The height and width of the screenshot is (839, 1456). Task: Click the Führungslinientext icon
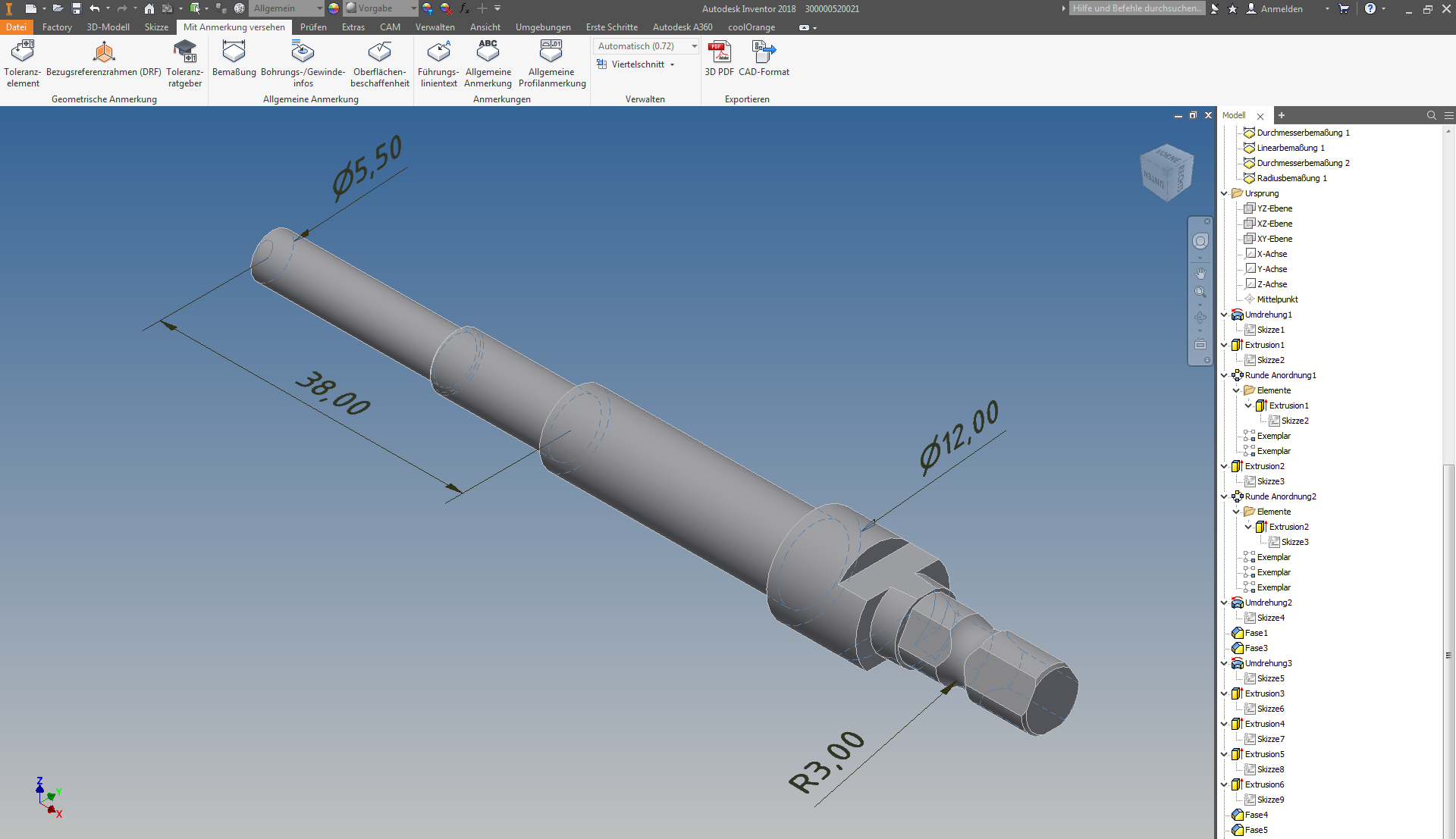coord(438,52)
